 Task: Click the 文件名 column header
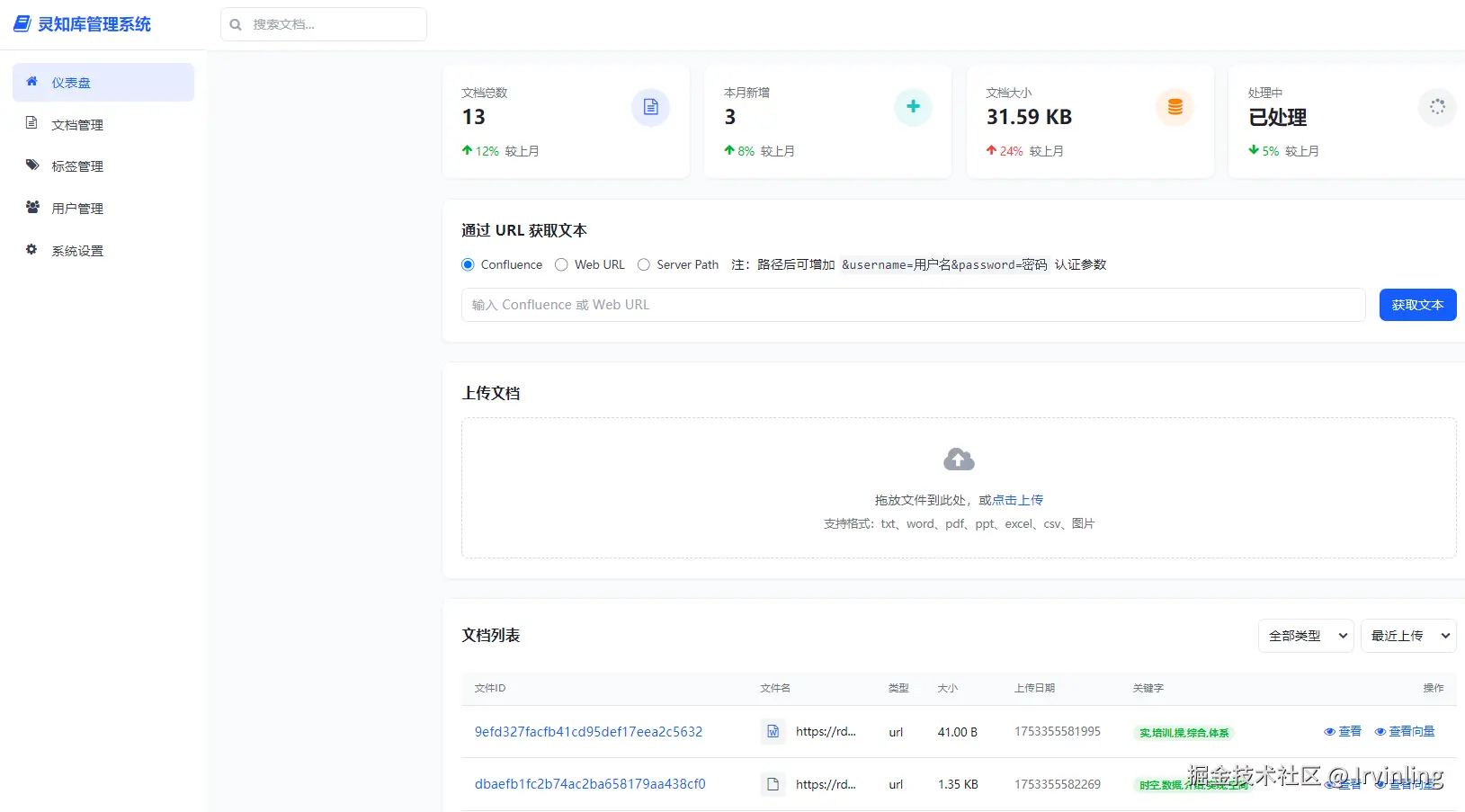(775, 689)
